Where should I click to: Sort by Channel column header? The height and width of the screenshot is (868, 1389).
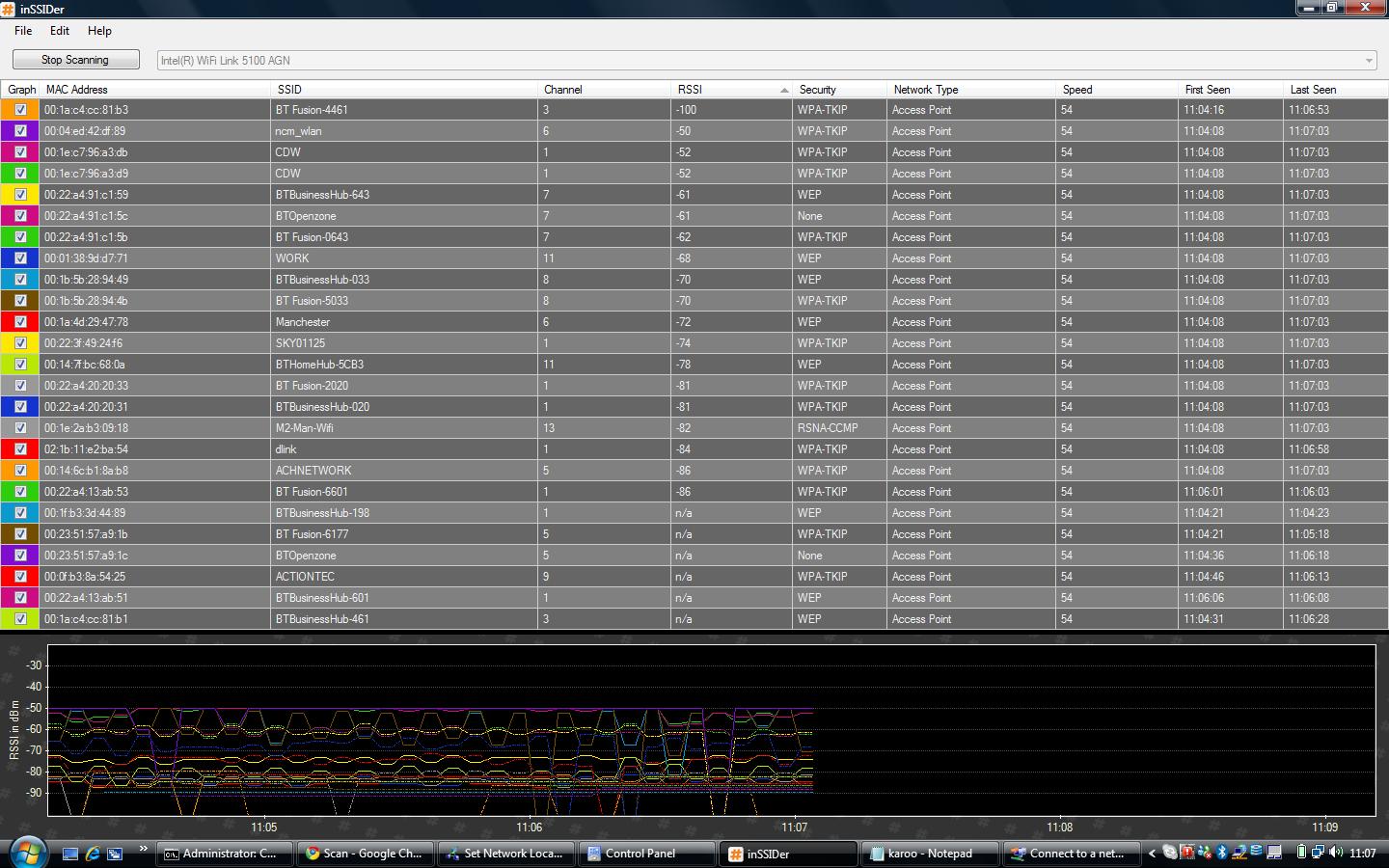tap(605, 90)
